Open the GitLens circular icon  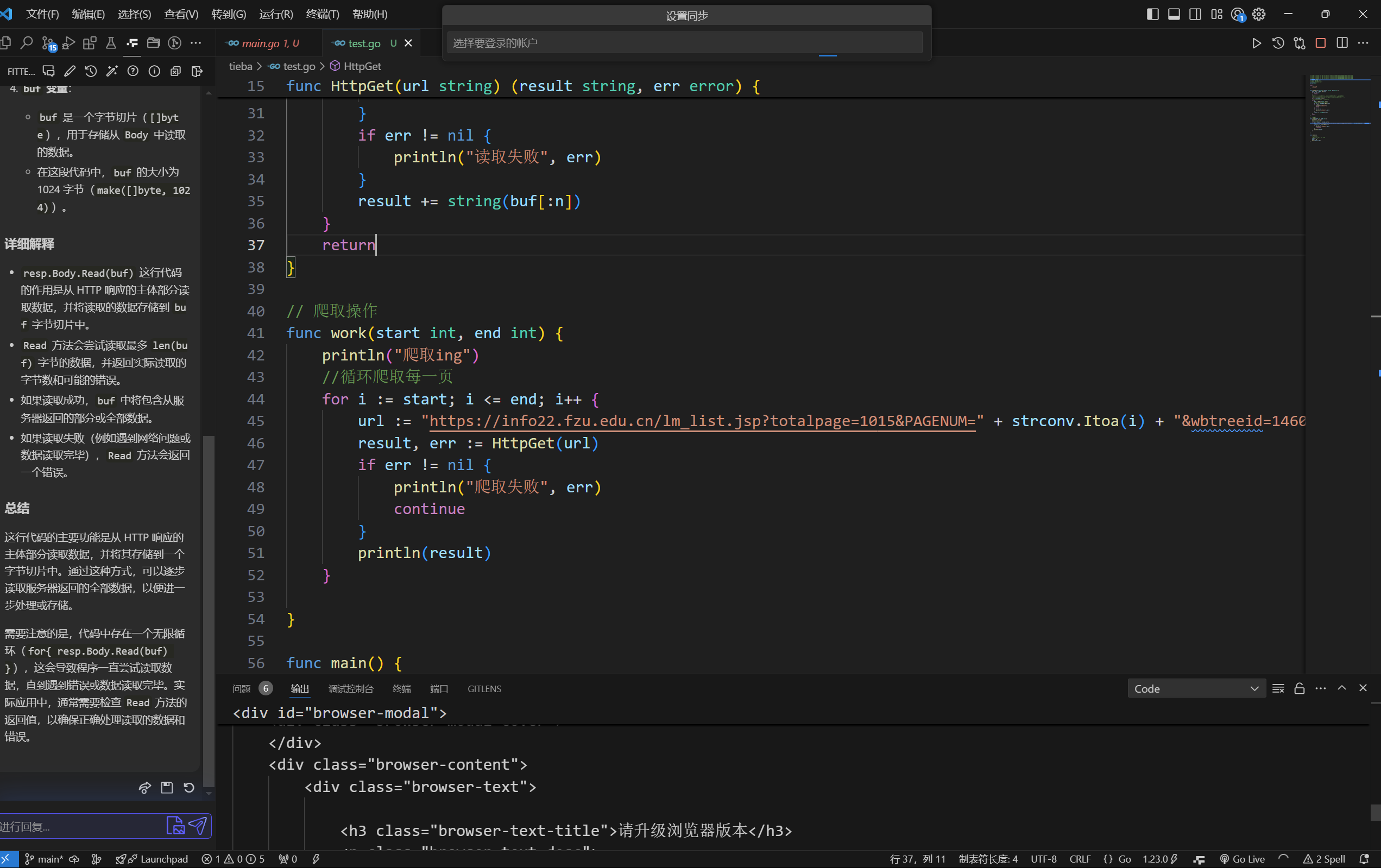pos(175,43)
